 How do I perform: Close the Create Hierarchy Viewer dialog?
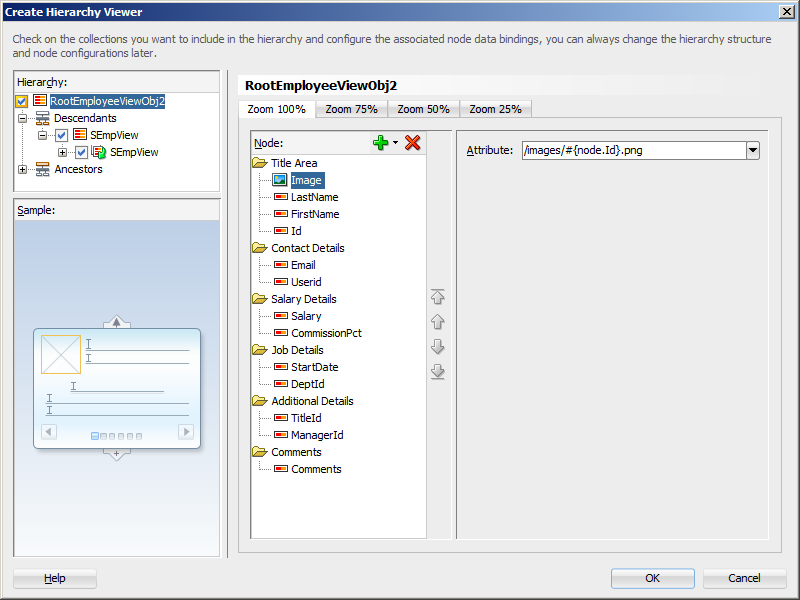[x=787, y=12]
